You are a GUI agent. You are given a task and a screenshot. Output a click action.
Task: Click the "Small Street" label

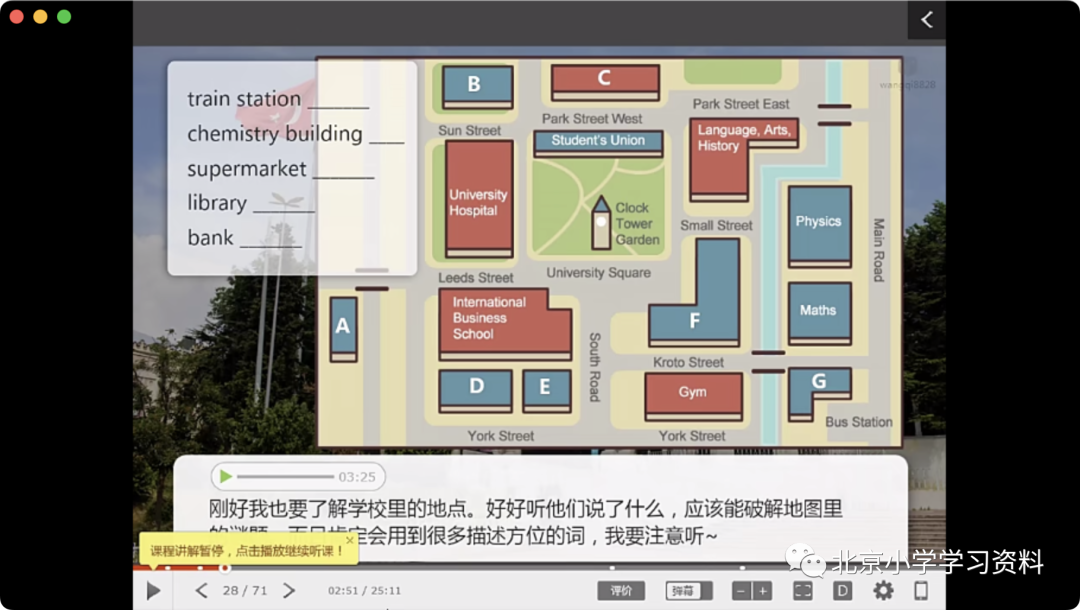tap(716, 225)
